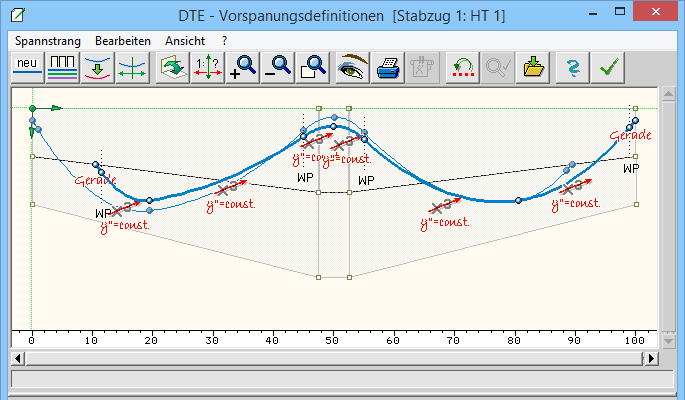Click the printer icon
685x400 pixels.
[x=387, y=68]
